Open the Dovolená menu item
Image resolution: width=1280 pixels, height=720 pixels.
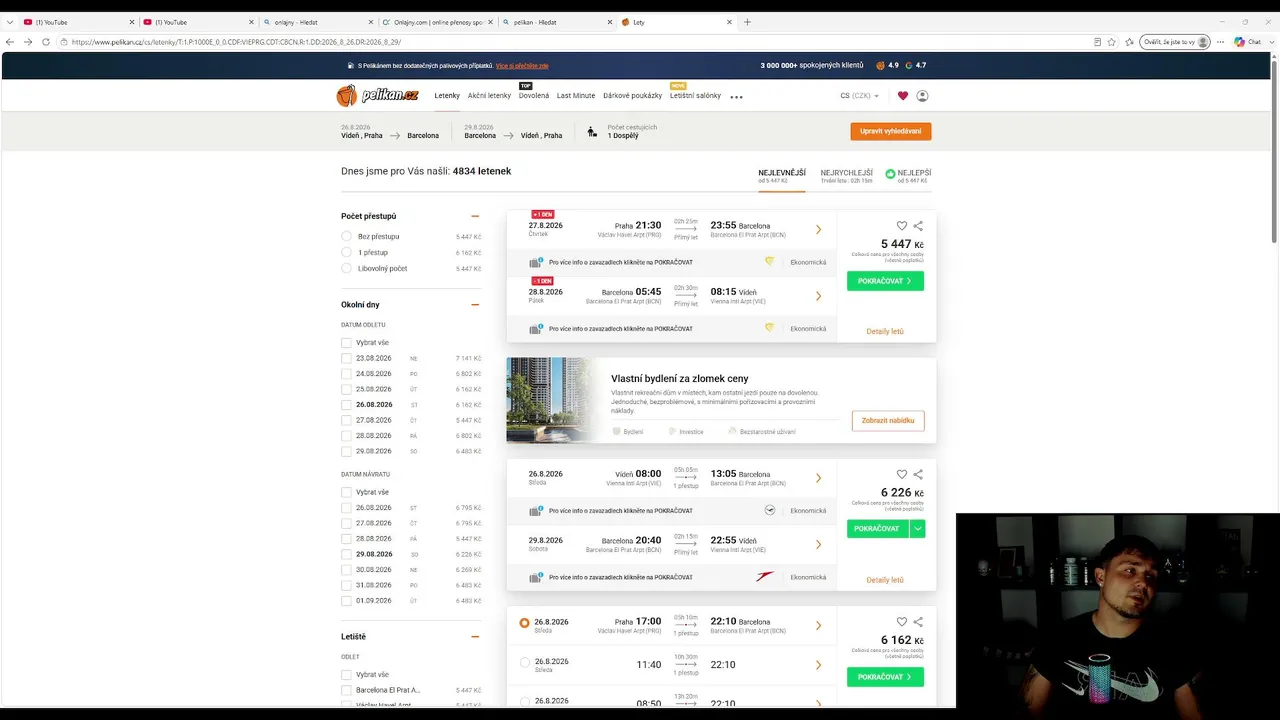pos(534,96)
